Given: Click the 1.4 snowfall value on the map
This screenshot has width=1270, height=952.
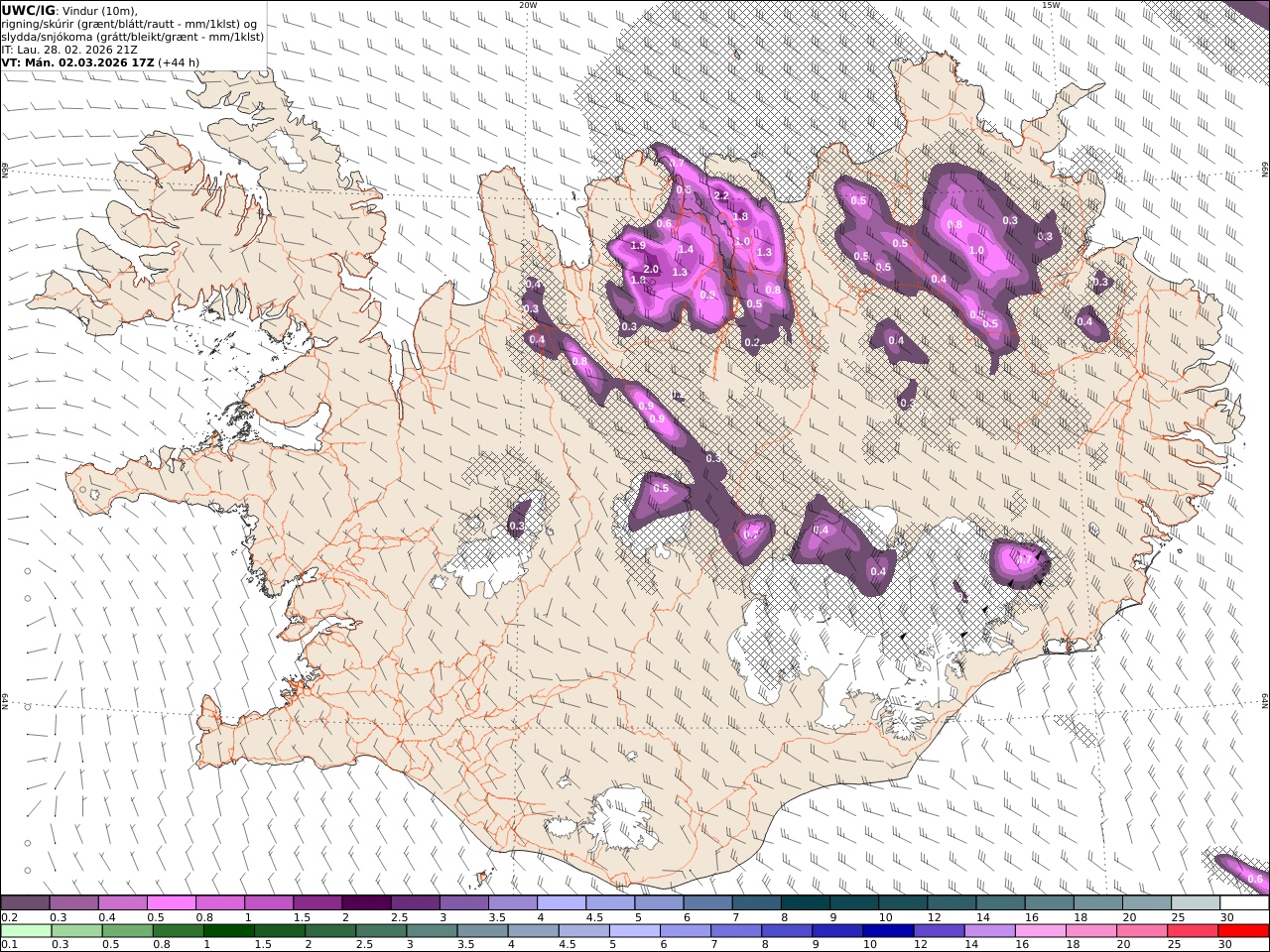Looking at the screenshot, I should pyautogui.click(x=686, y=250).
